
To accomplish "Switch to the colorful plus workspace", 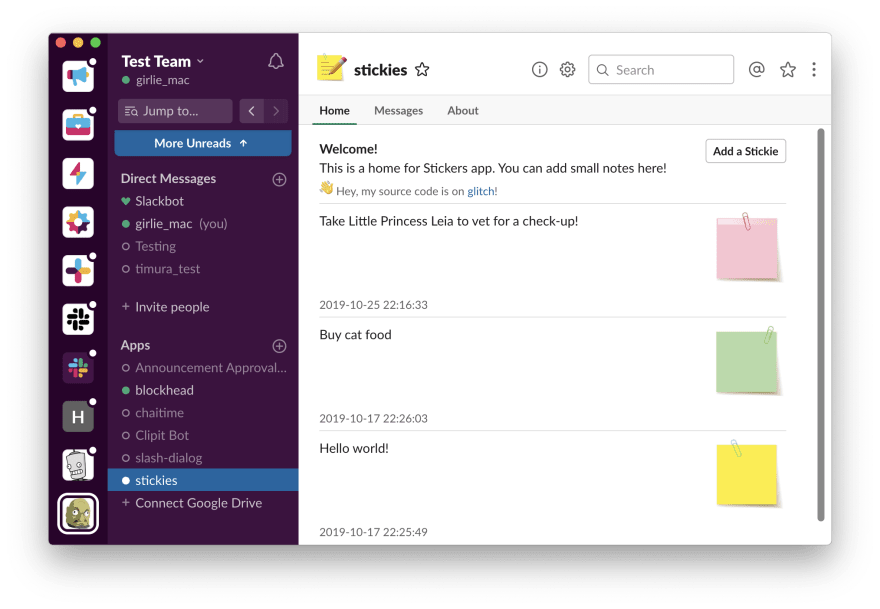I will (x=78, y=271).
